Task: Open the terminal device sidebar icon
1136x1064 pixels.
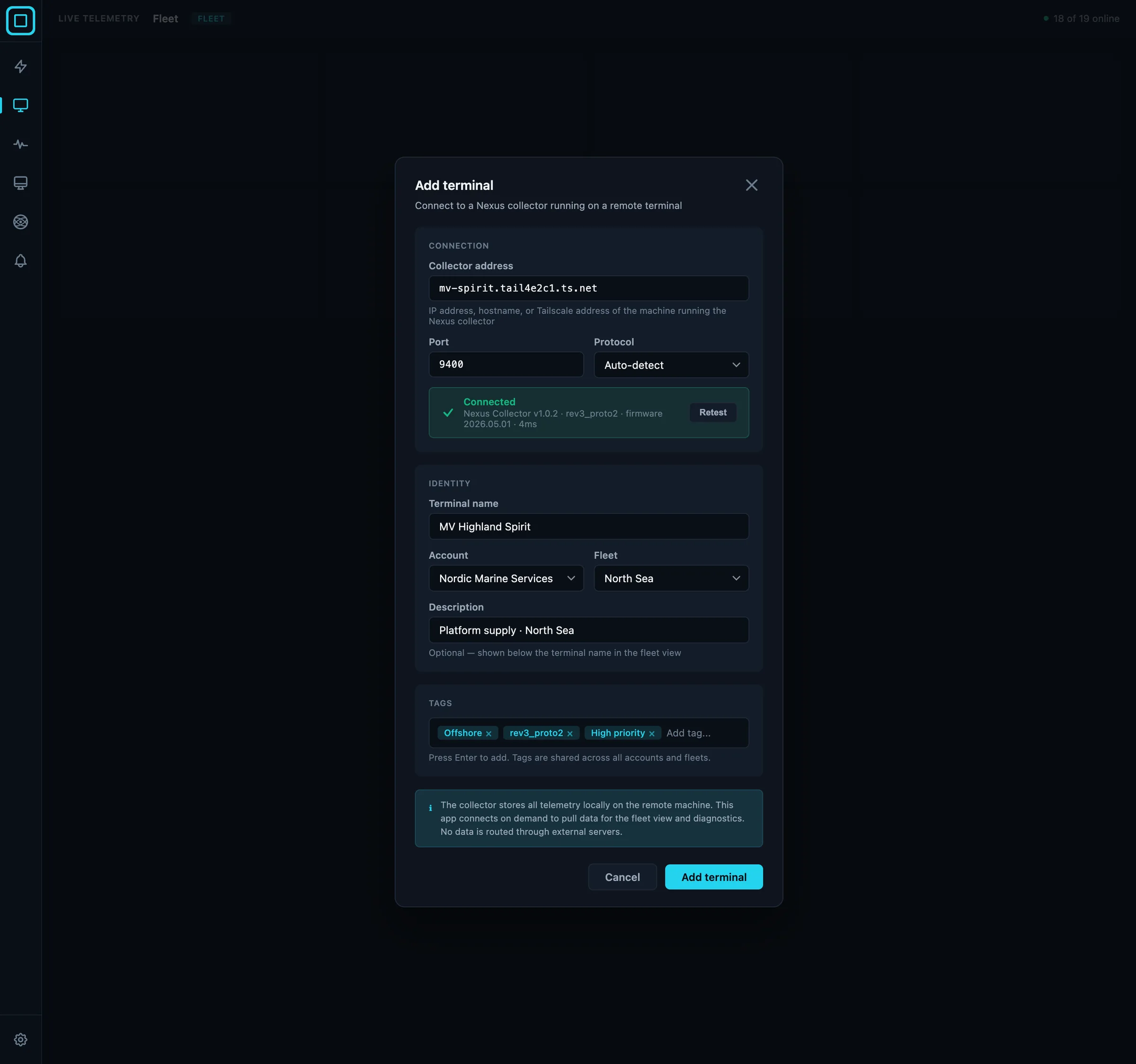Action: click(x=20, y=183)
